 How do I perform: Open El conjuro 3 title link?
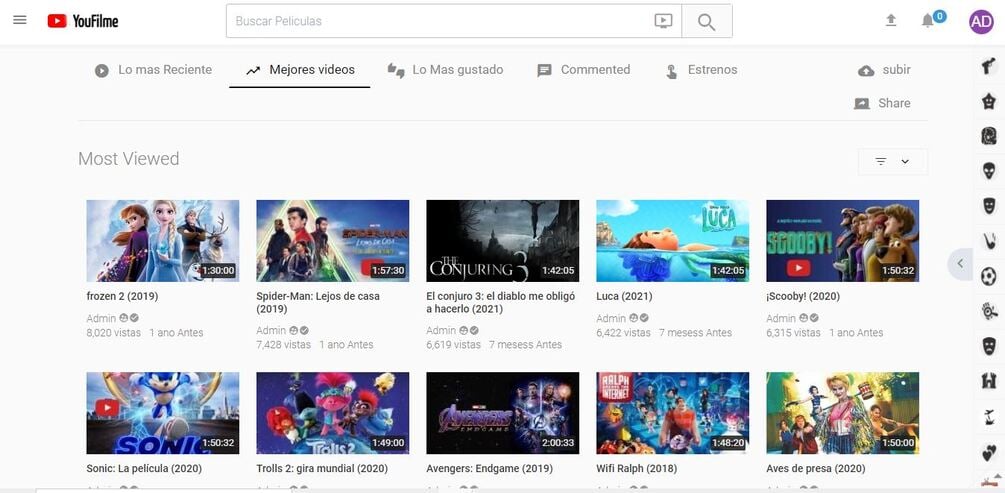coord(501,303)
